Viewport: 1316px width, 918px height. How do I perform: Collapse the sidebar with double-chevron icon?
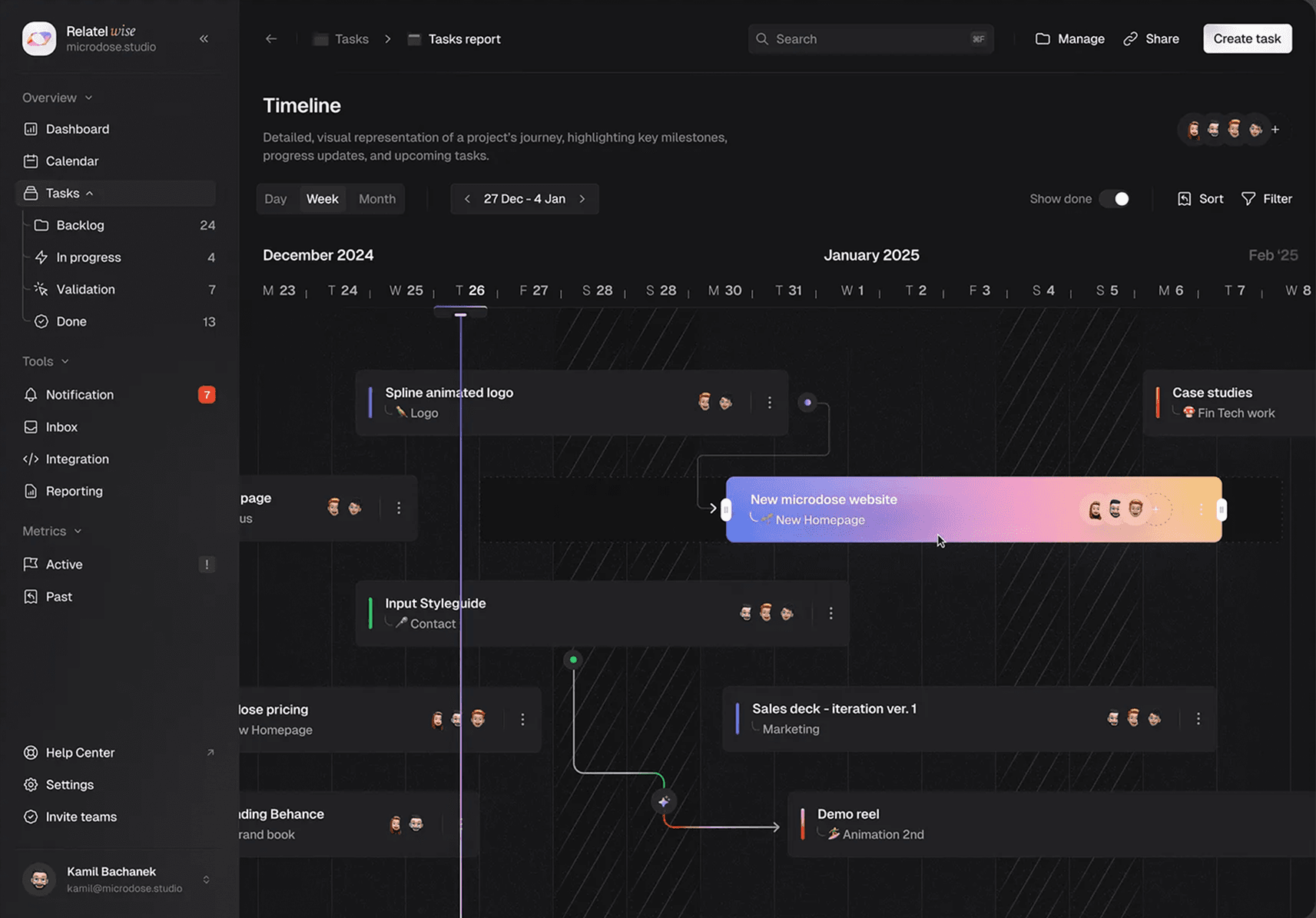pos(204,38)
